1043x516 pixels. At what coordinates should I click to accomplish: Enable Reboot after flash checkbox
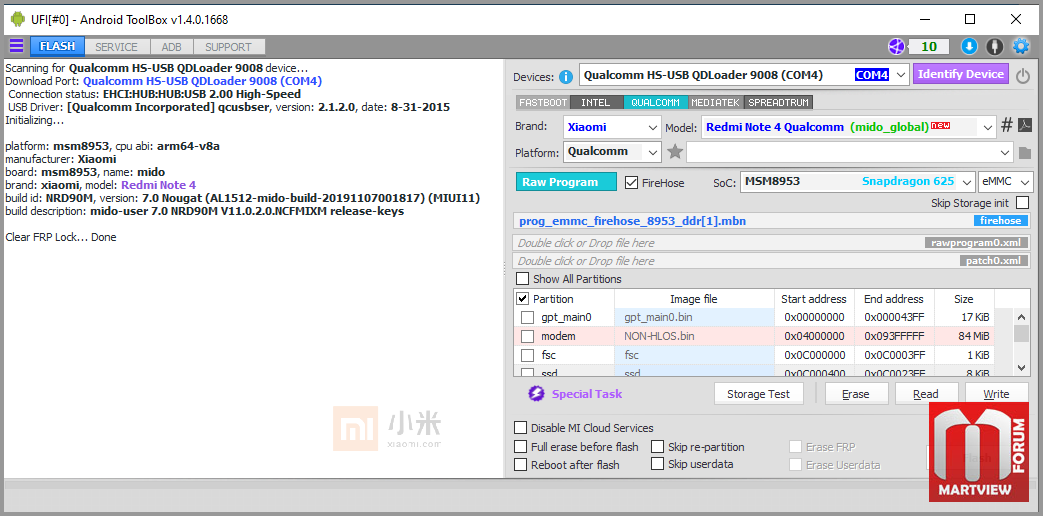[521, 464]
